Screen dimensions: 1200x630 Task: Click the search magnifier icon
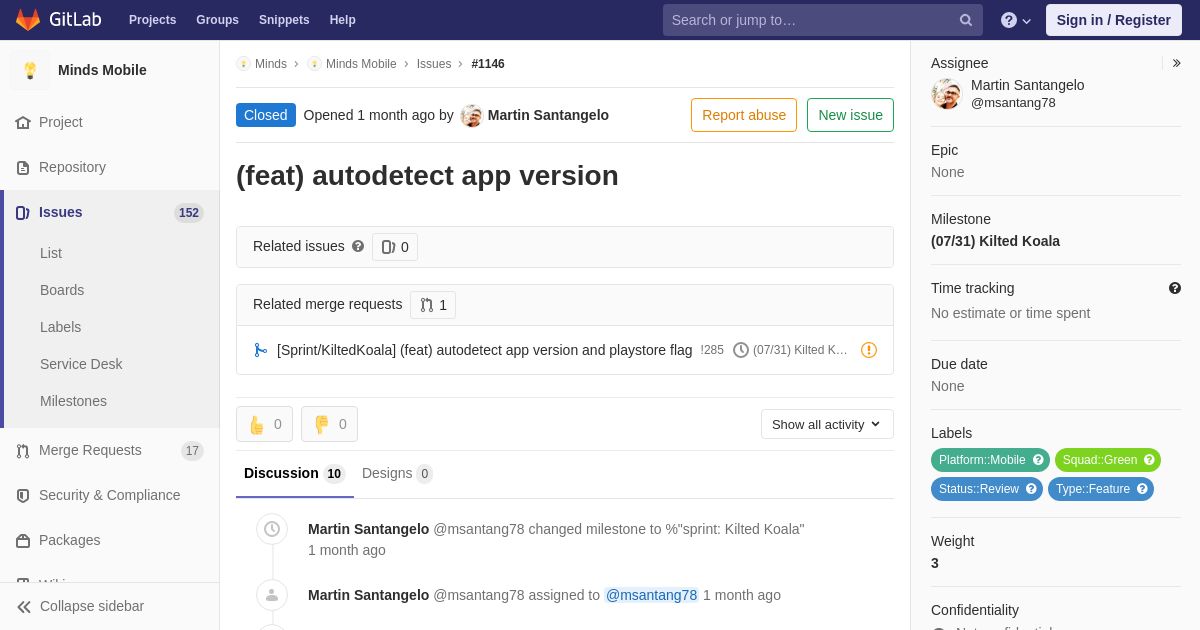965,20
